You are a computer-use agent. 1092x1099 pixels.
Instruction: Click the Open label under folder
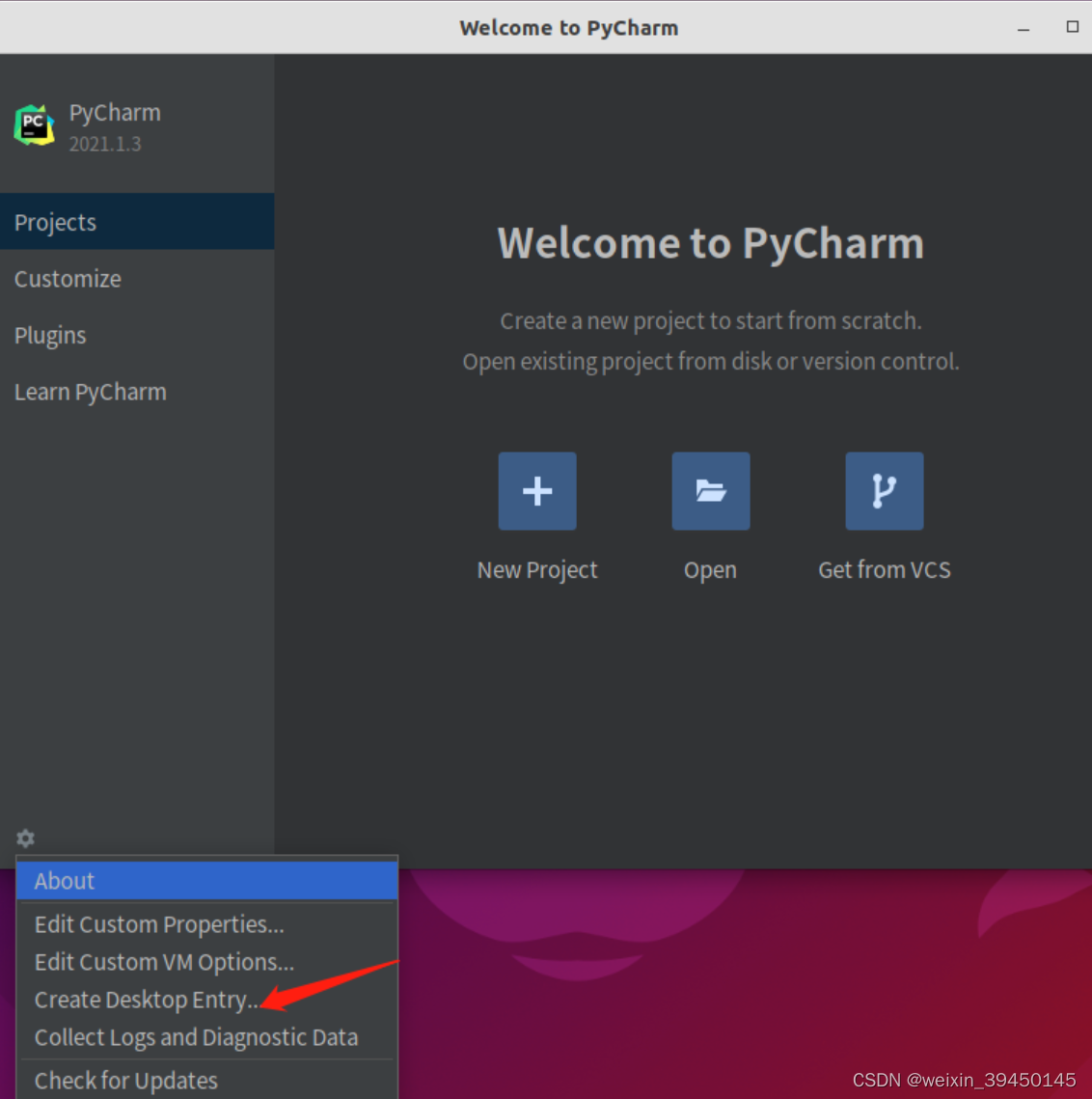coord(710,570)
